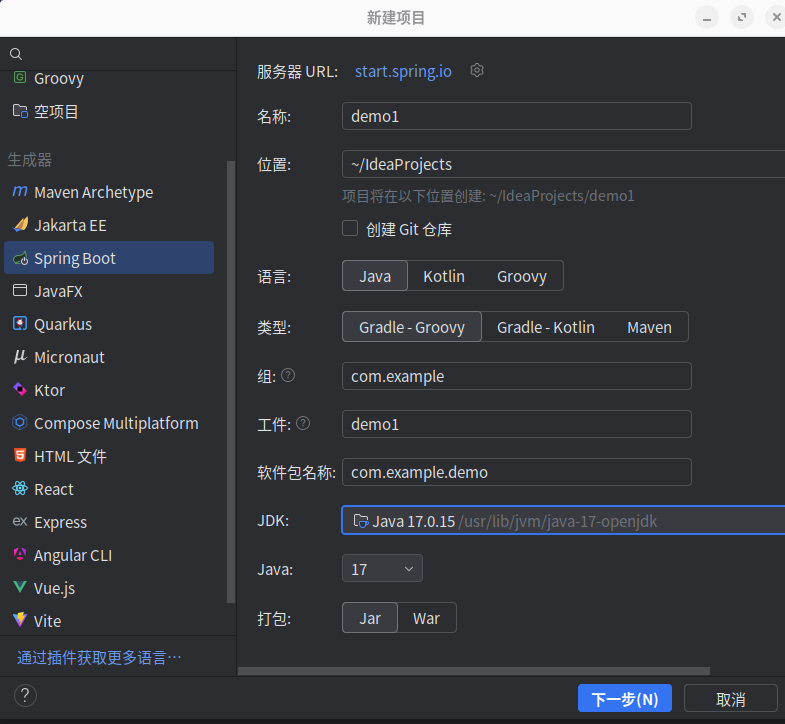The width and height of the screenshot is (785, 724).
Task: Select the React generator
Action: 109,489
